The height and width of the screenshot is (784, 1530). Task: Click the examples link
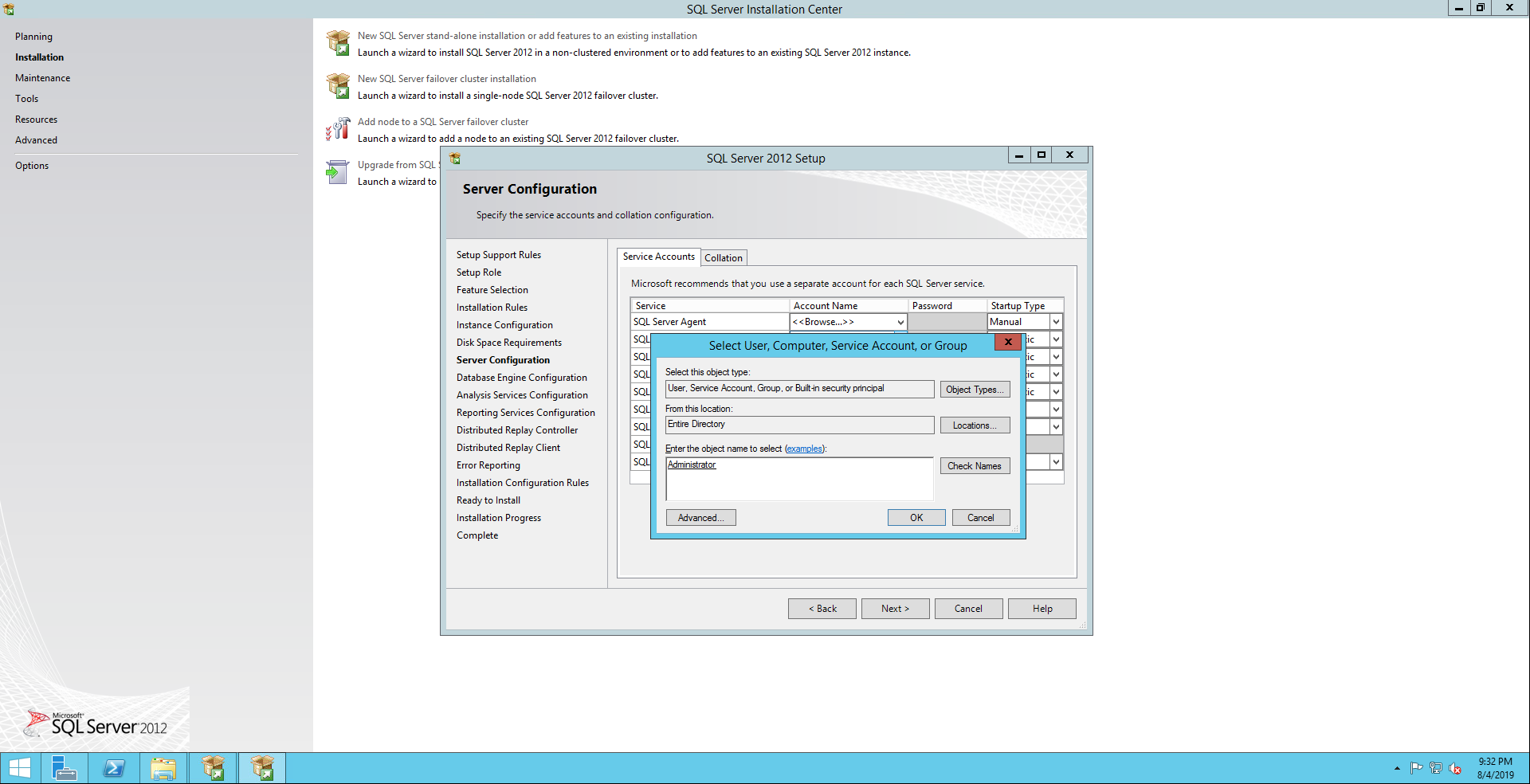pos(804,449)
